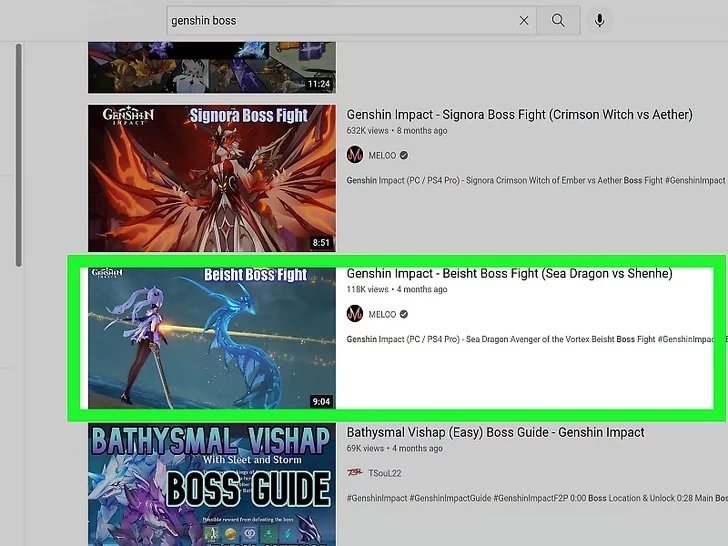Click the 11:24 duration badge
This screenshot has width=728, height=546.
318,84
